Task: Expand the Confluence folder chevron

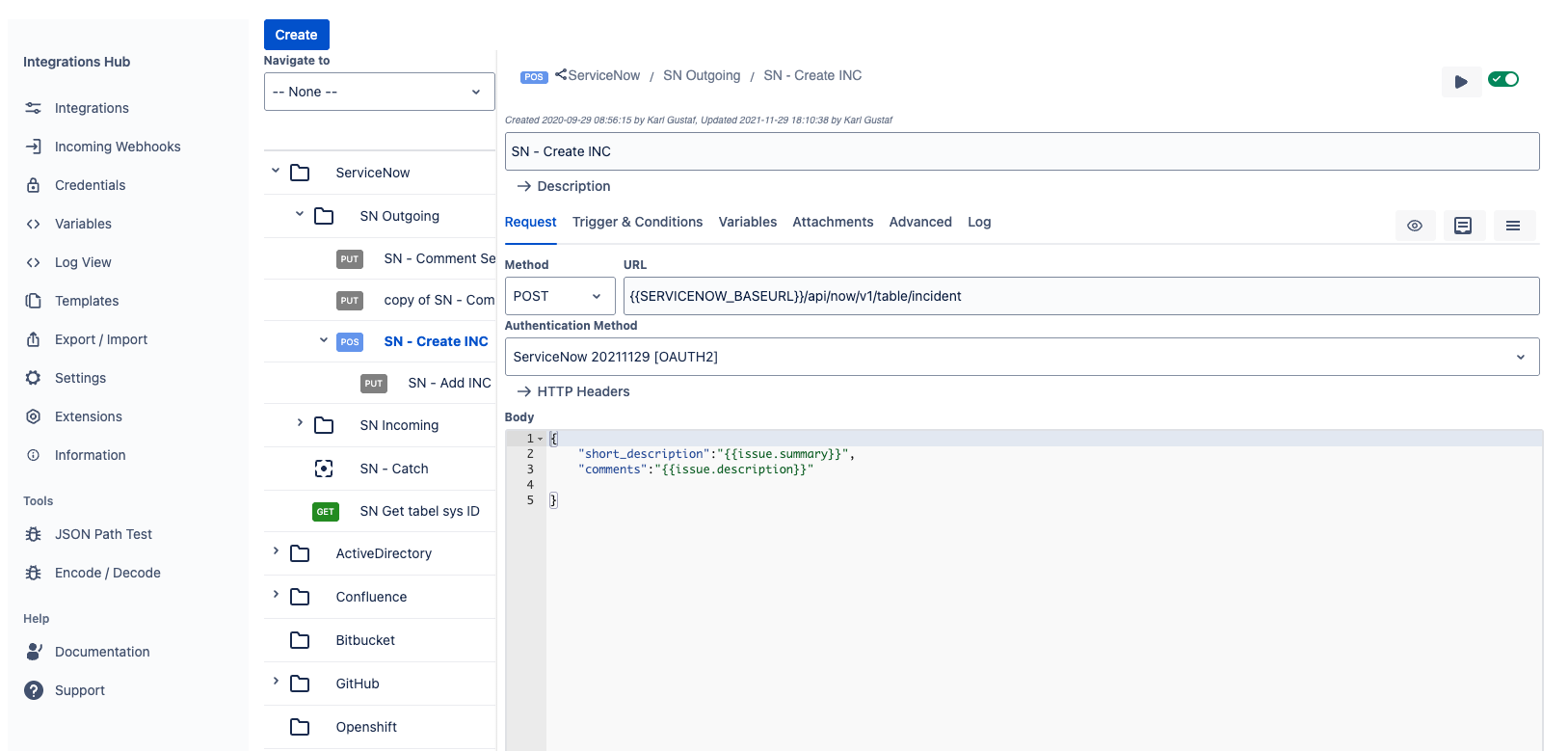Action: click(276, 595)
